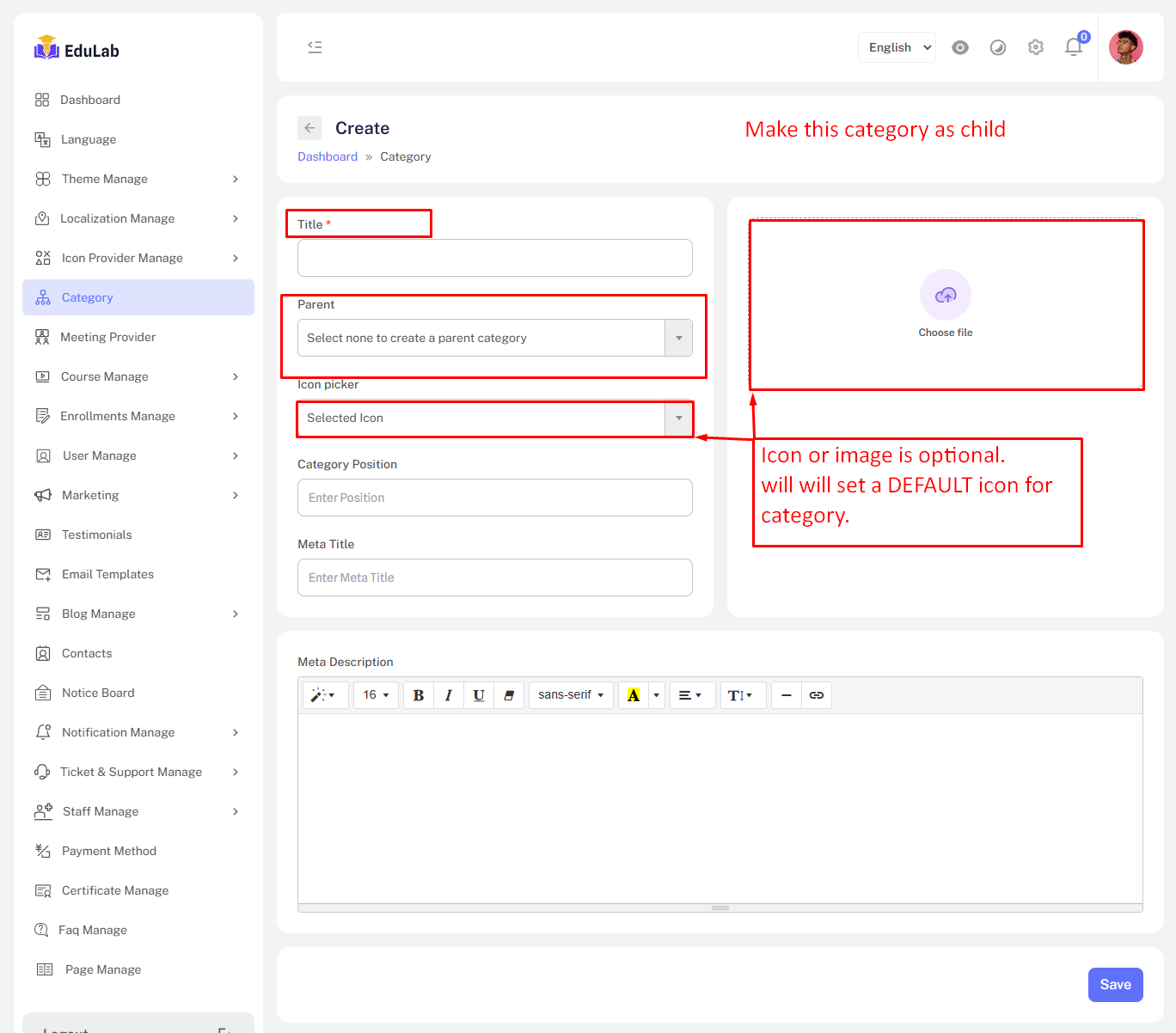Screen dimensions: 1176x1033
Task: Click the cloud upload Choose file icon
Action: (x=945, y=296)
